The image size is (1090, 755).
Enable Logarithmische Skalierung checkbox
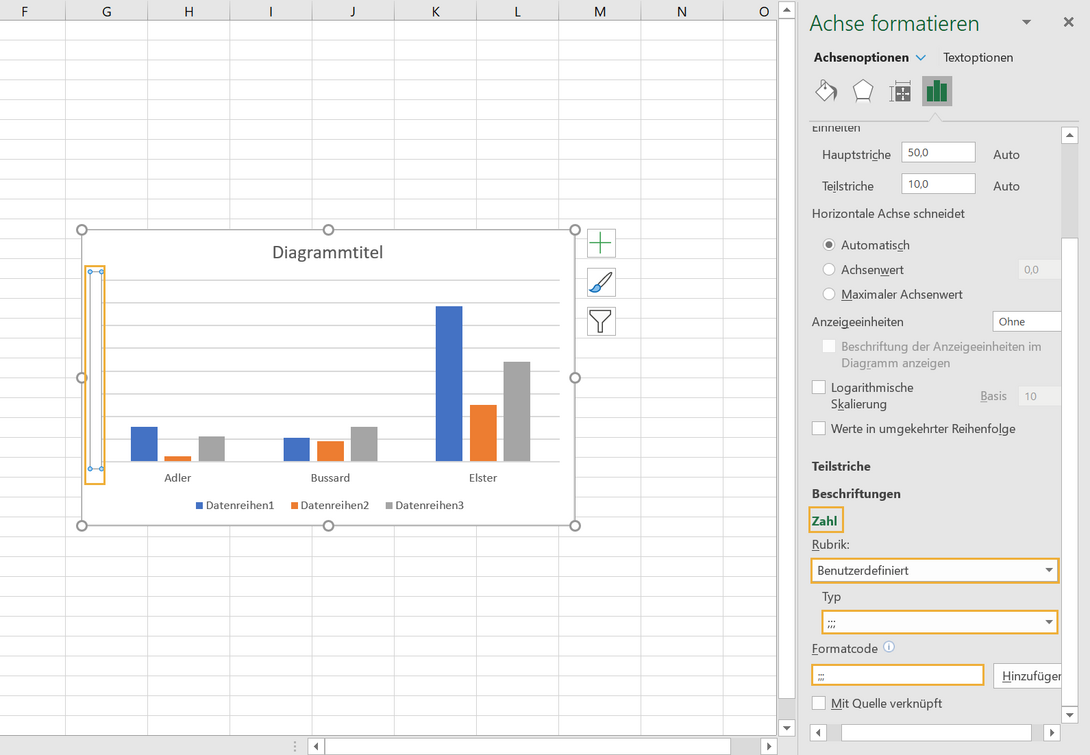pyautogui.click(x=819, y=388)
